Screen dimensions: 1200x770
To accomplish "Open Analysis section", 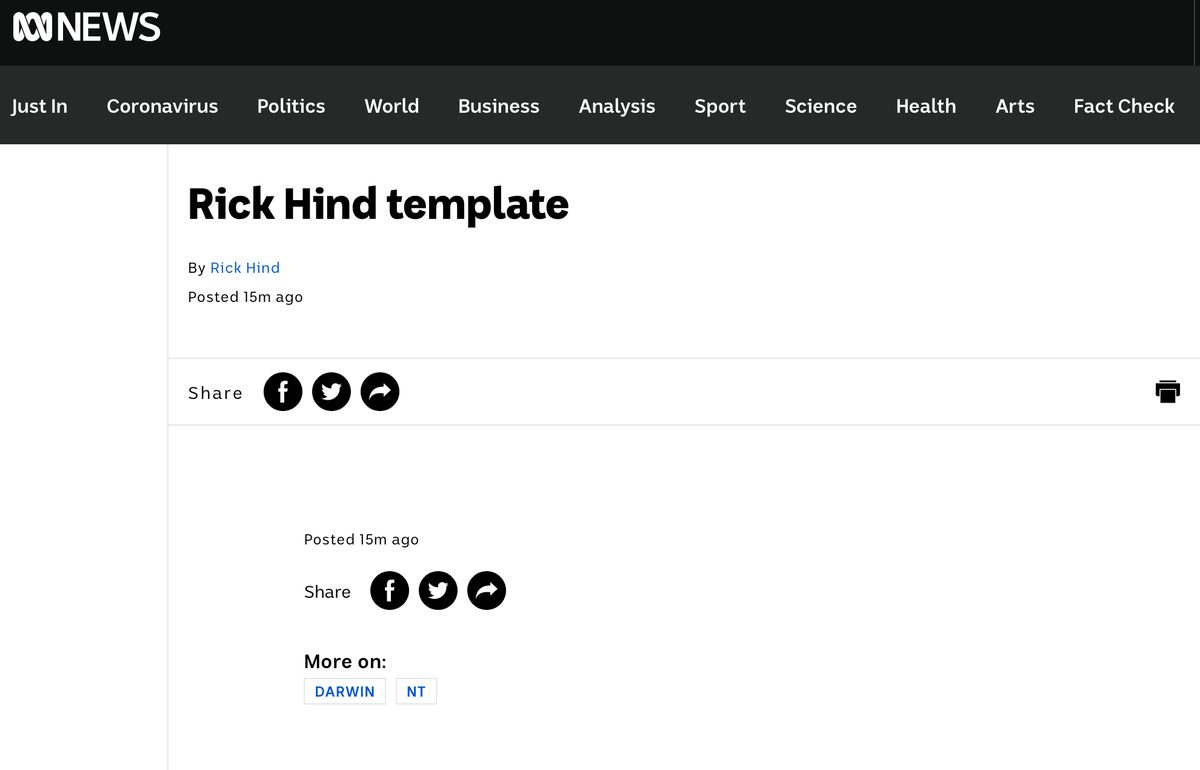I will point(617,106).
